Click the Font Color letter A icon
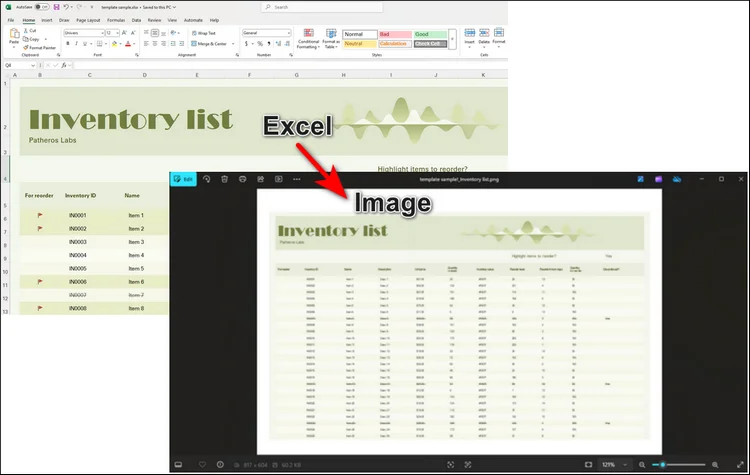Image resolution: width=750 pixels, height=475 pixels. (128, 44)
